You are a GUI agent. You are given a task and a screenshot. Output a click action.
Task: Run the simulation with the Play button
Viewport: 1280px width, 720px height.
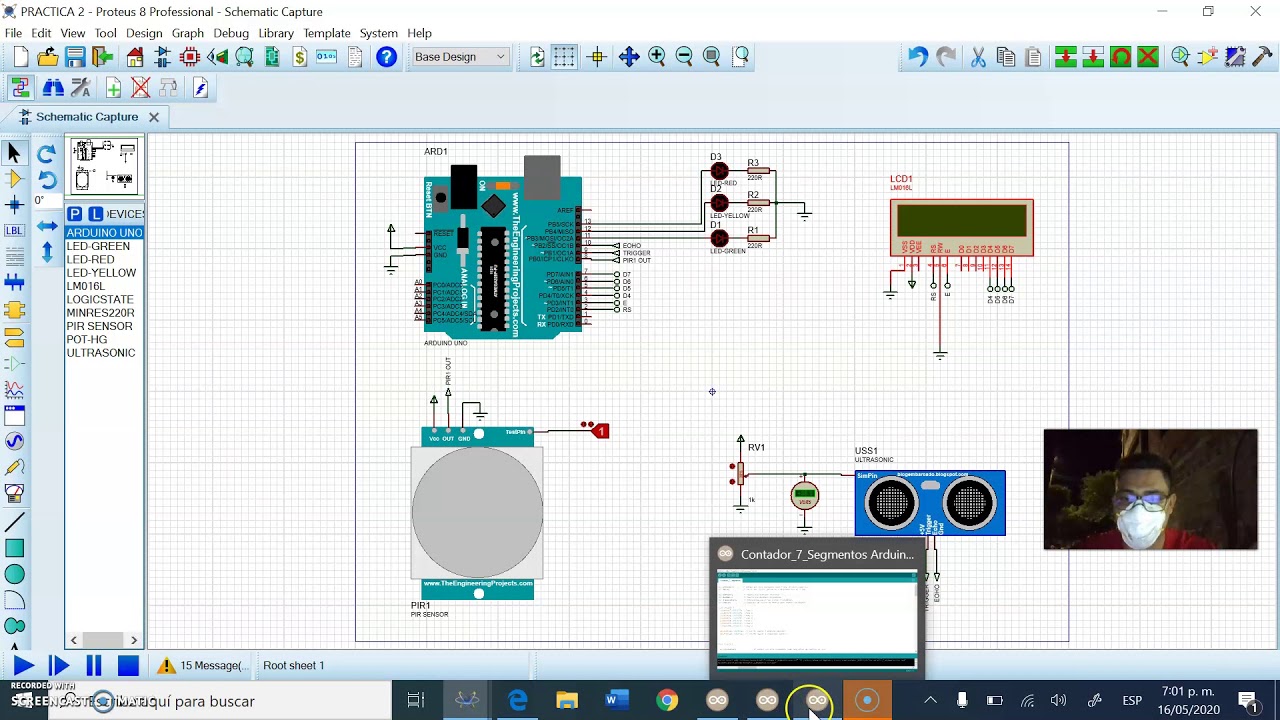[x=24, y=666]
